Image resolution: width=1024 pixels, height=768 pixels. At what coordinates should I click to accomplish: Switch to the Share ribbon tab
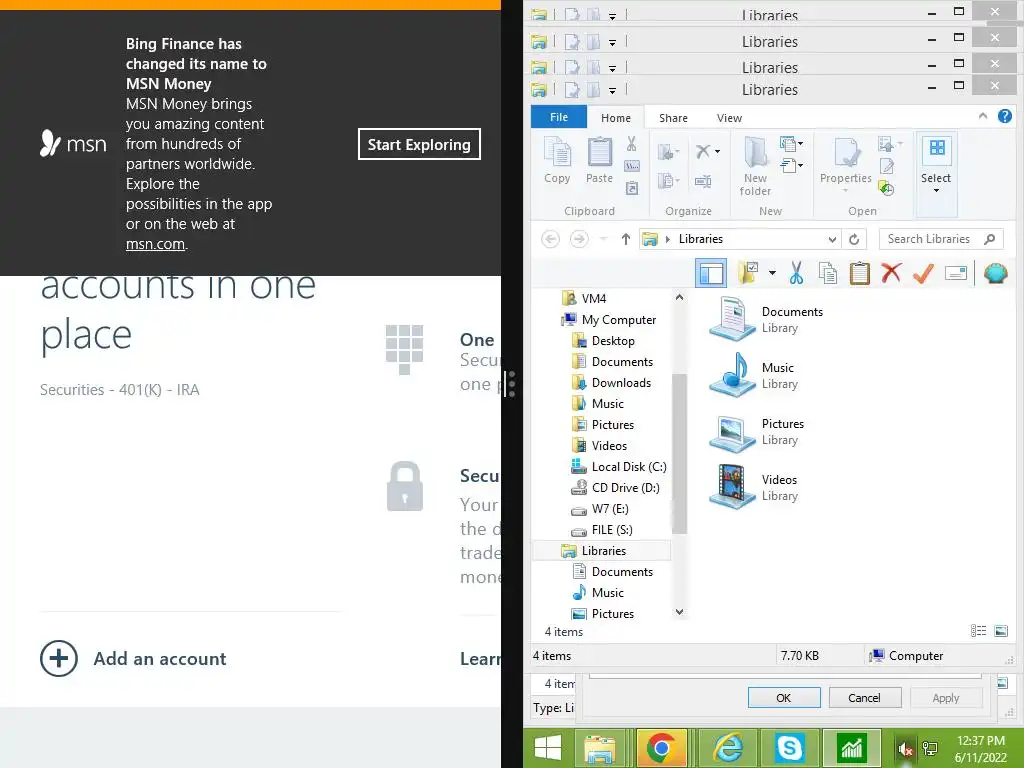click(673, 118)
